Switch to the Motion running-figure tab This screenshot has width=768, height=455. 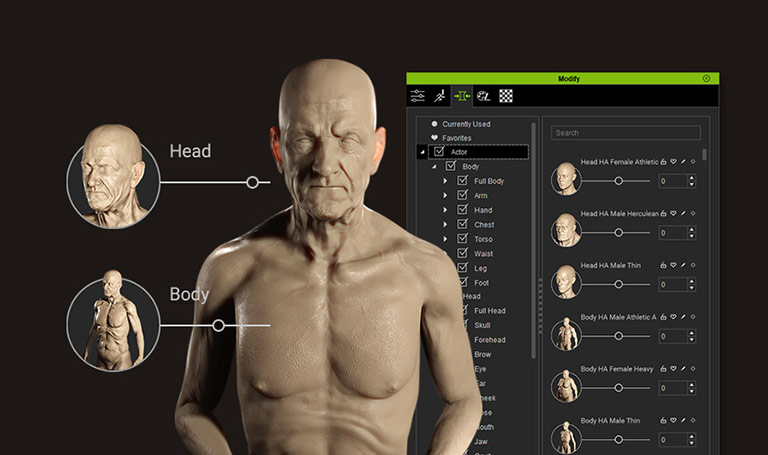click(x=440, y=96)
